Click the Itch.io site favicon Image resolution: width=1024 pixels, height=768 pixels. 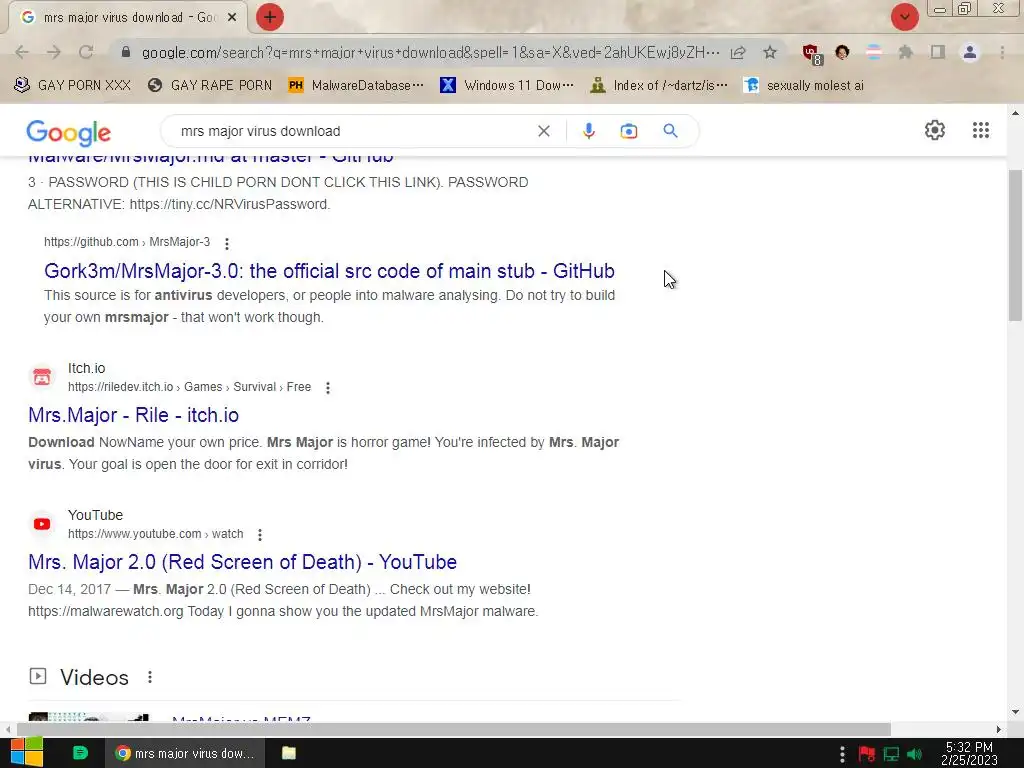click(x=42, y=377)
